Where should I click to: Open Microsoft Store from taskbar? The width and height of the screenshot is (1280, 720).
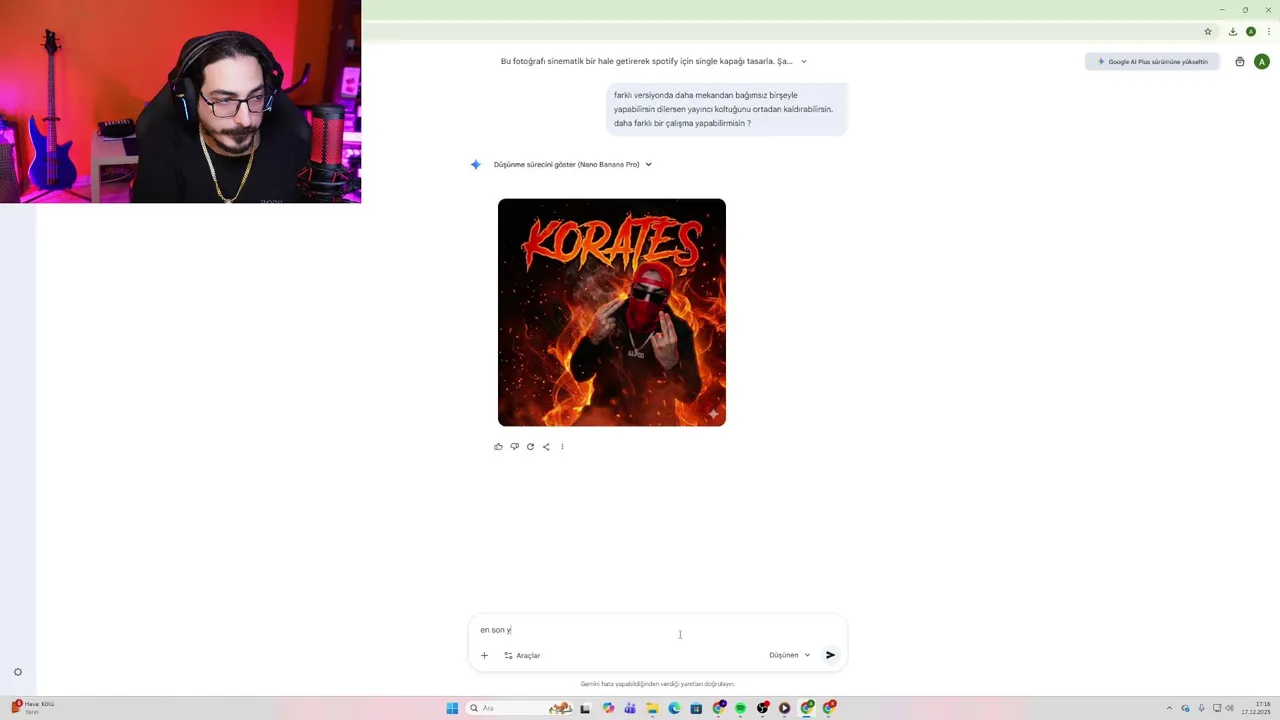[696, 708]
